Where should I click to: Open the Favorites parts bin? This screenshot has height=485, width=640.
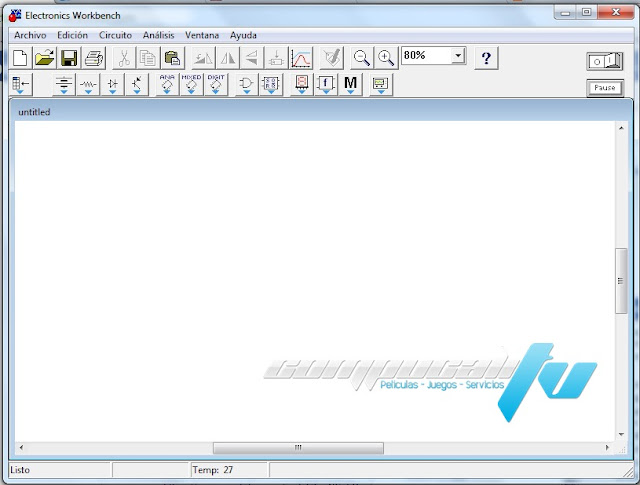[20, 85]
